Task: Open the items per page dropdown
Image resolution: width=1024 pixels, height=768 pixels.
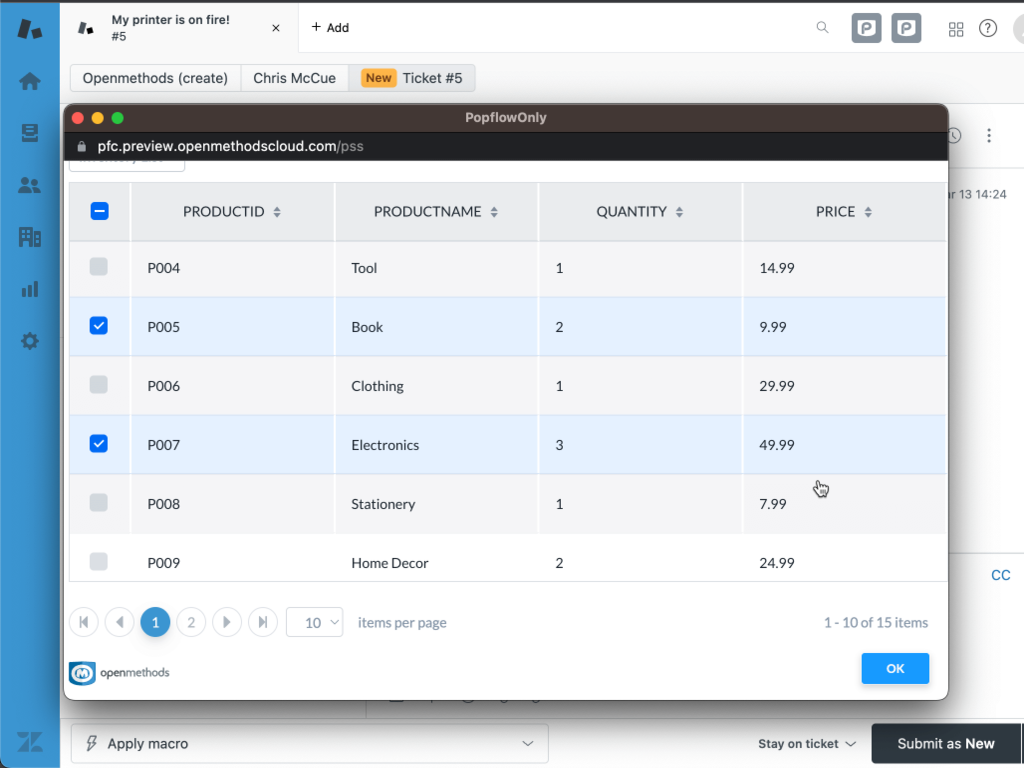Action: tap(314, 622)
